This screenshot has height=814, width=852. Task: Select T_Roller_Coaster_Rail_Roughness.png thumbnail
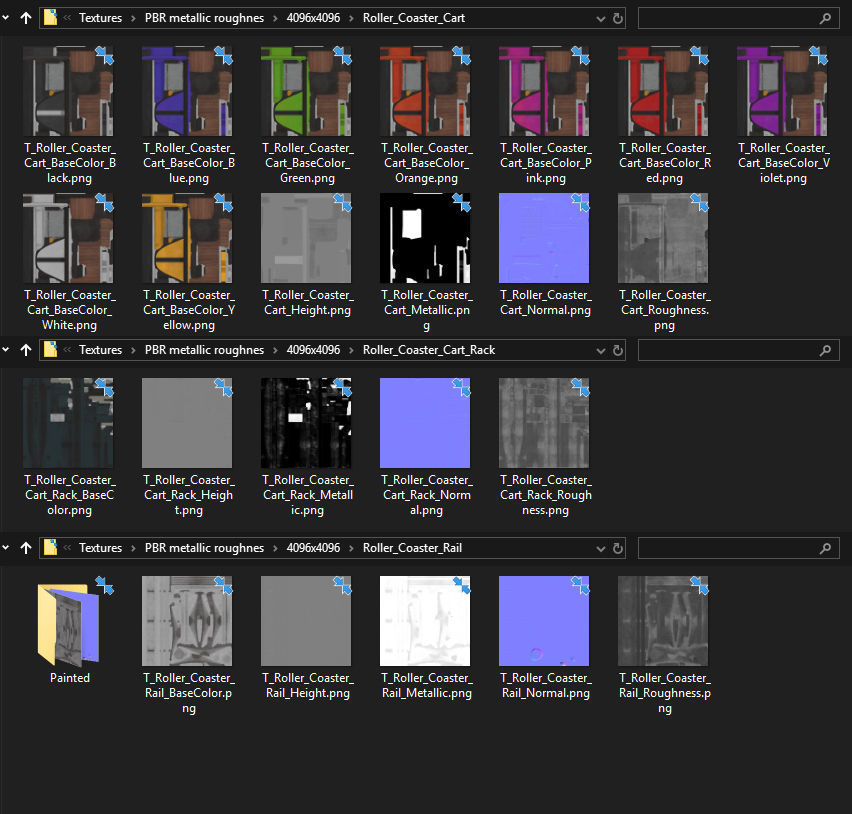coord(663,621)
